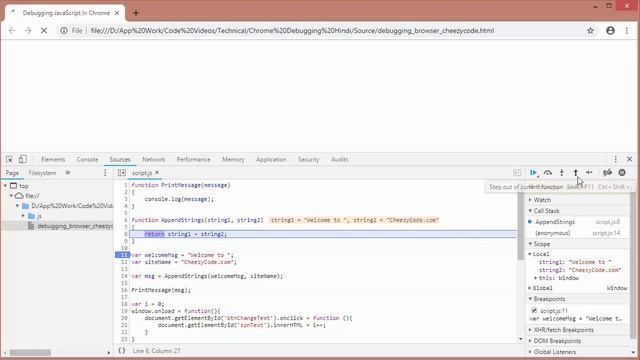
Task: Open the Application tab
Action: tap(271, 159)
